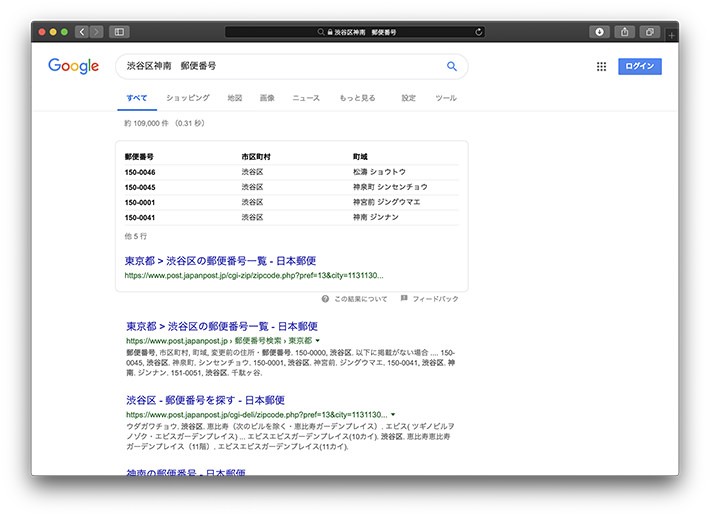
Task: Open the 設定 menu
Action: [x=408, y=98]
